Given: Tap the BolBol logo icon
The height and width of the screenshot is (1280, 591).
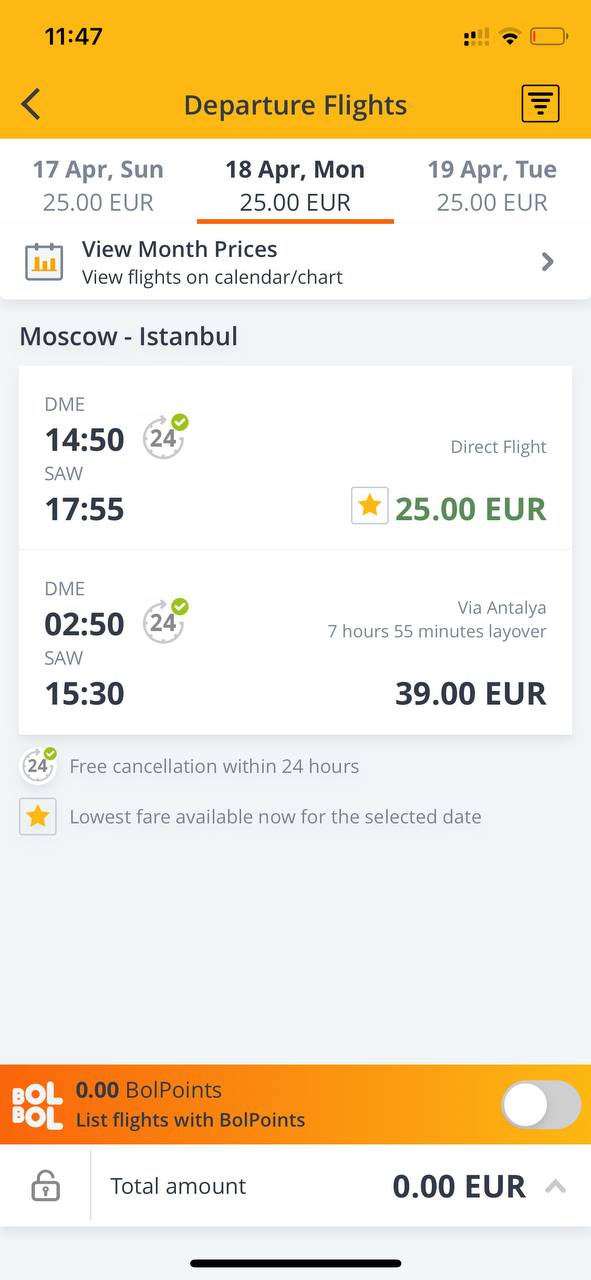Looking at the screenshot, I should point(37,1105).
